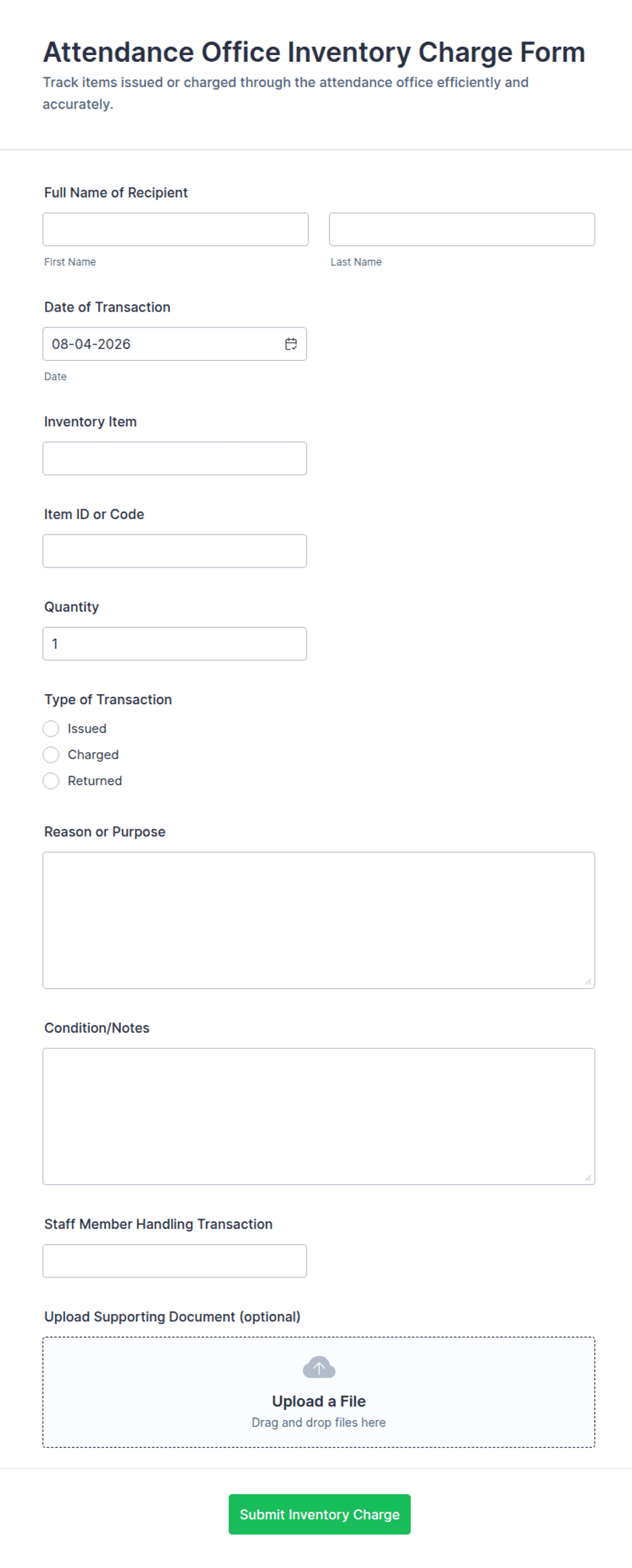
Task: Open the calendar date picker icon
Action: pos(291,344)
